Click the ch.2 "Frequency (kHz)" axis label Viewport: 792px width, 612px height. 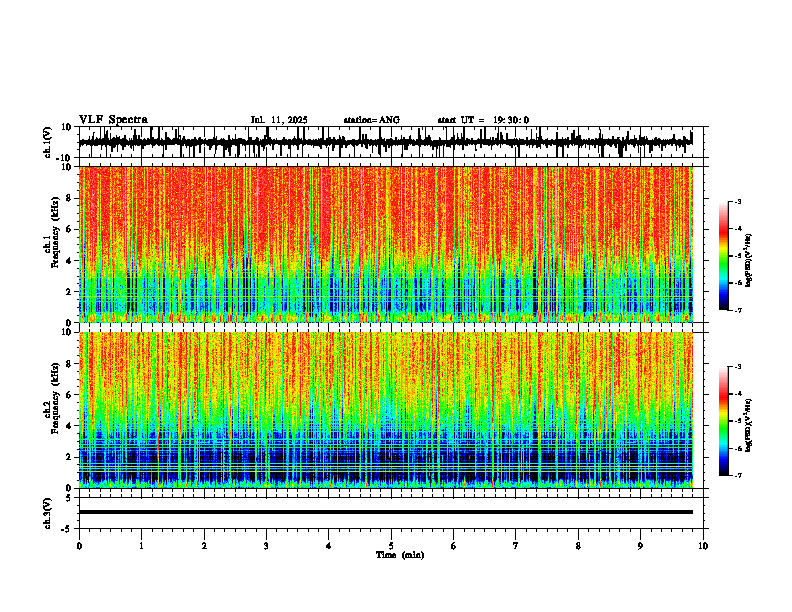pos(55,398)
